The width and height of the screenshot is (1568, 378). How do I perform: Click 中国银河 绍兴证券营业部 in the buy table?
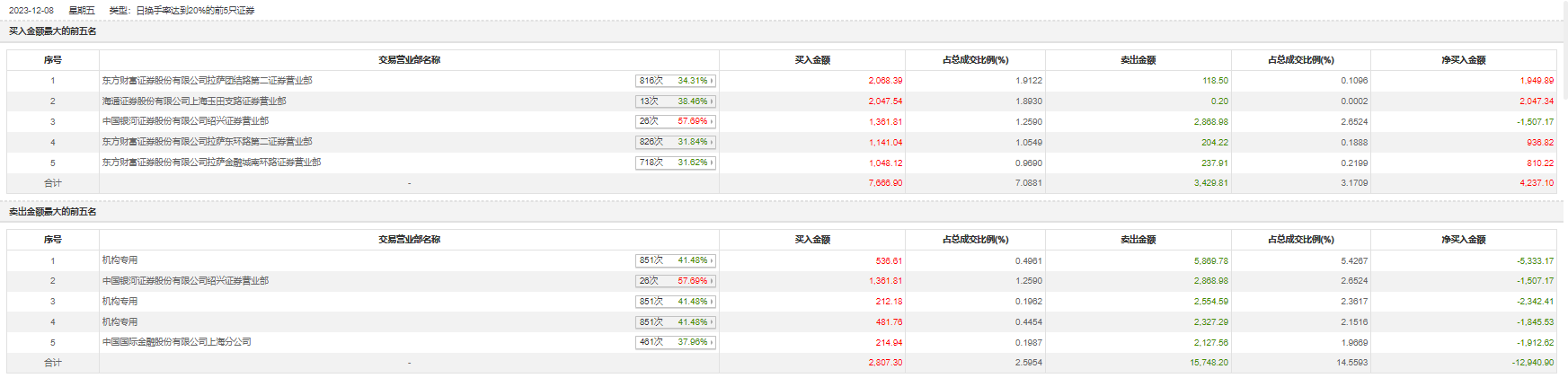185,121
